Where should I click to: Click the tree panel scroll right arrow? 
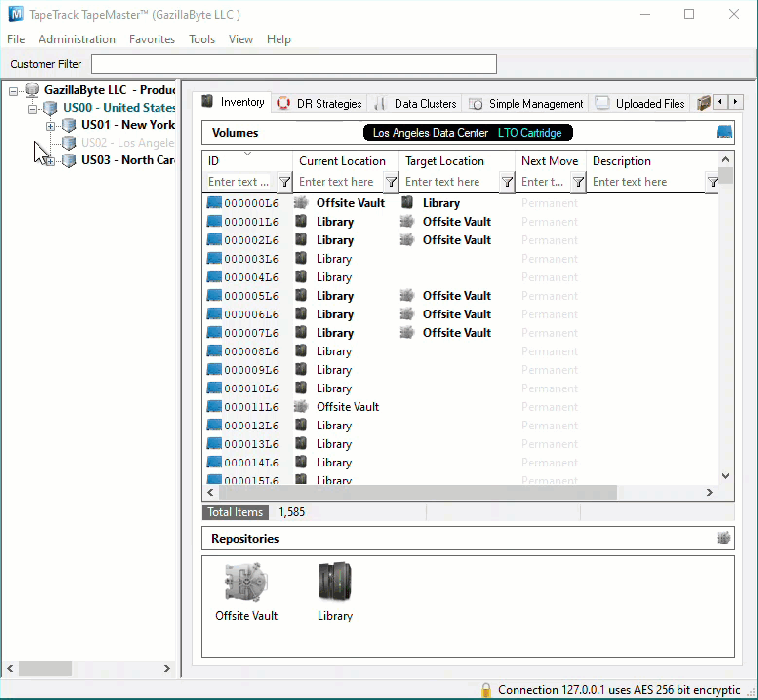click(167, 669)
